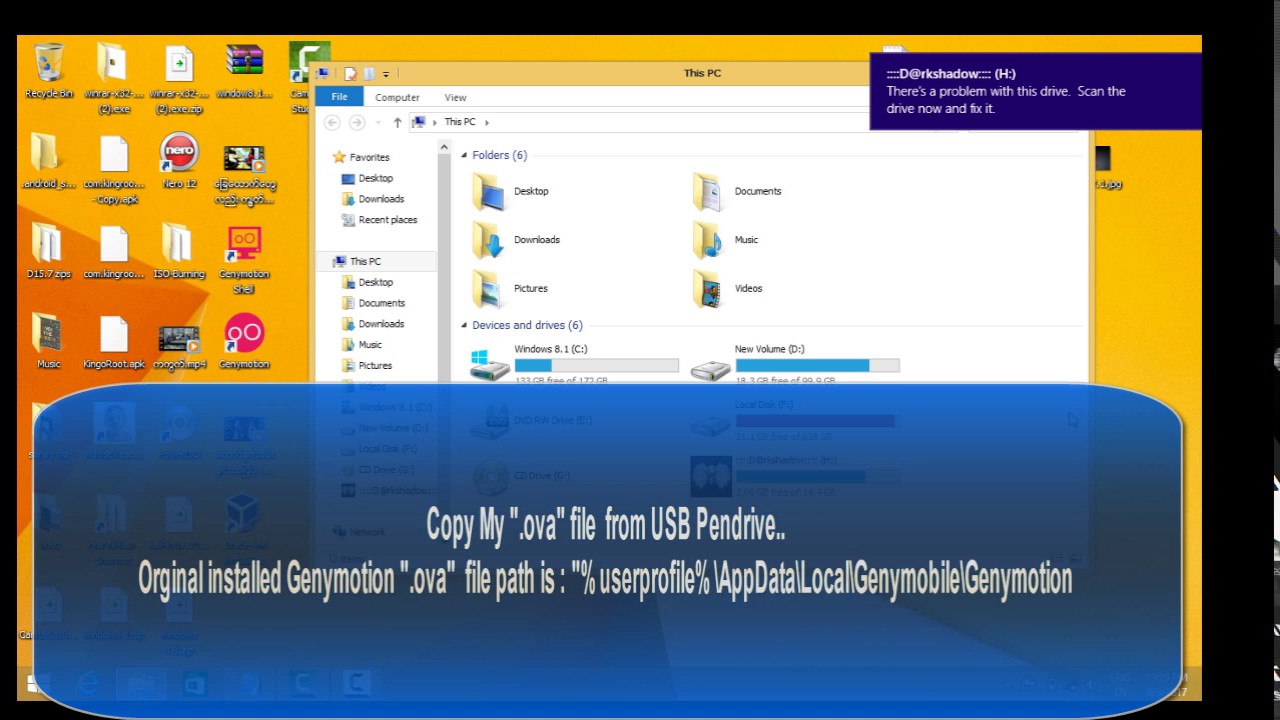
Task: Open Downloads under Favorites in navigation pane
Action: (373, 199)
